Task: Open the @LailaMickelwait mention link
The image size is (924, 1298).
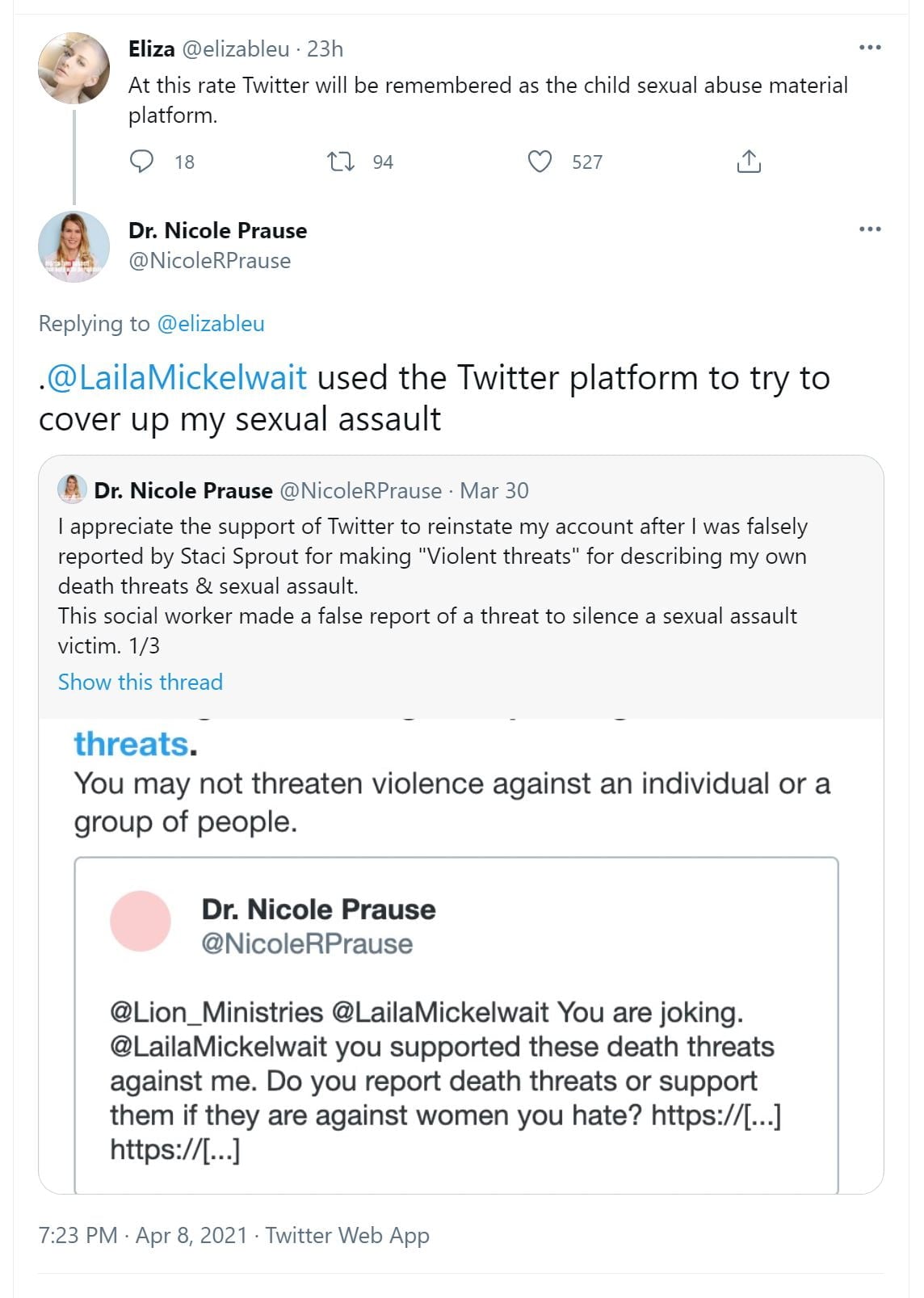Action: [177, 378]
